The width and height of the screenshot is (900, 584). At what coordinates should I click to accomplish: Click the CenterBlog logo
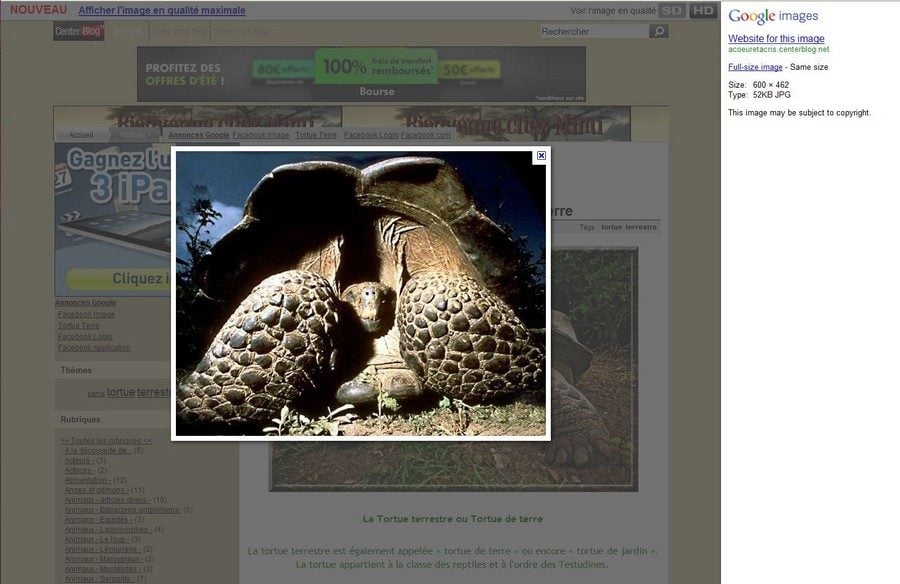[79, 32]
